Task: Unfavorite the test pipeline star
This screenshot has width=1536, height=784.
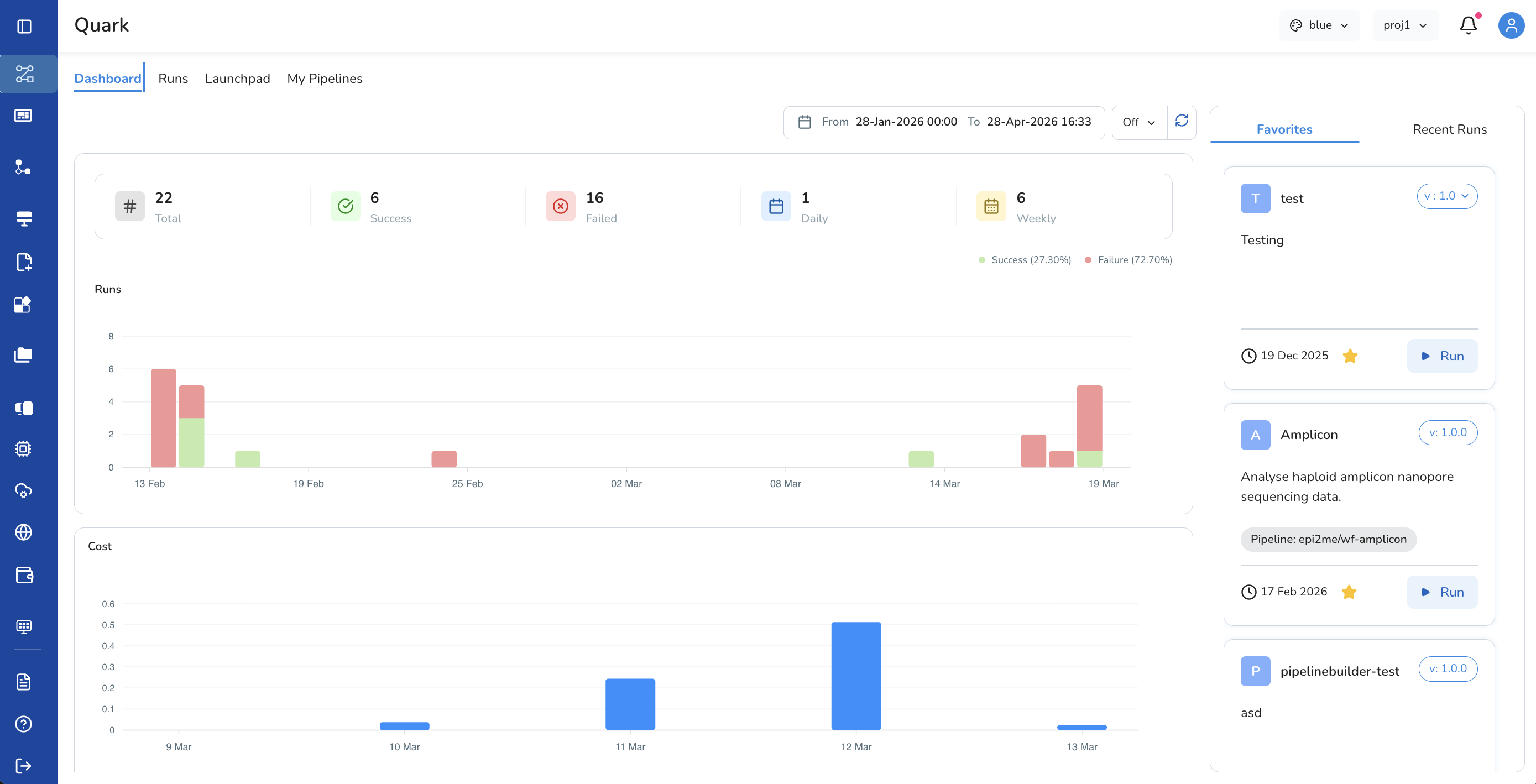Action: pyautogui.click(x=1350, y=357)
